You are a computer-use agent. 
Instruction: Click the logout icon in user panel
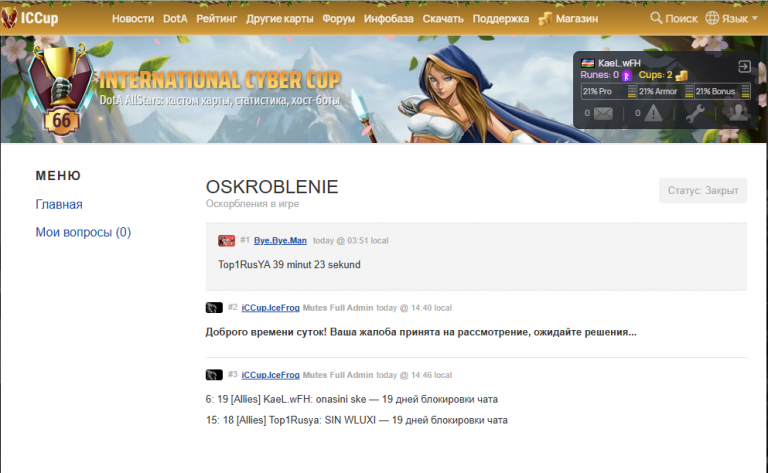(x=744, y=66)
